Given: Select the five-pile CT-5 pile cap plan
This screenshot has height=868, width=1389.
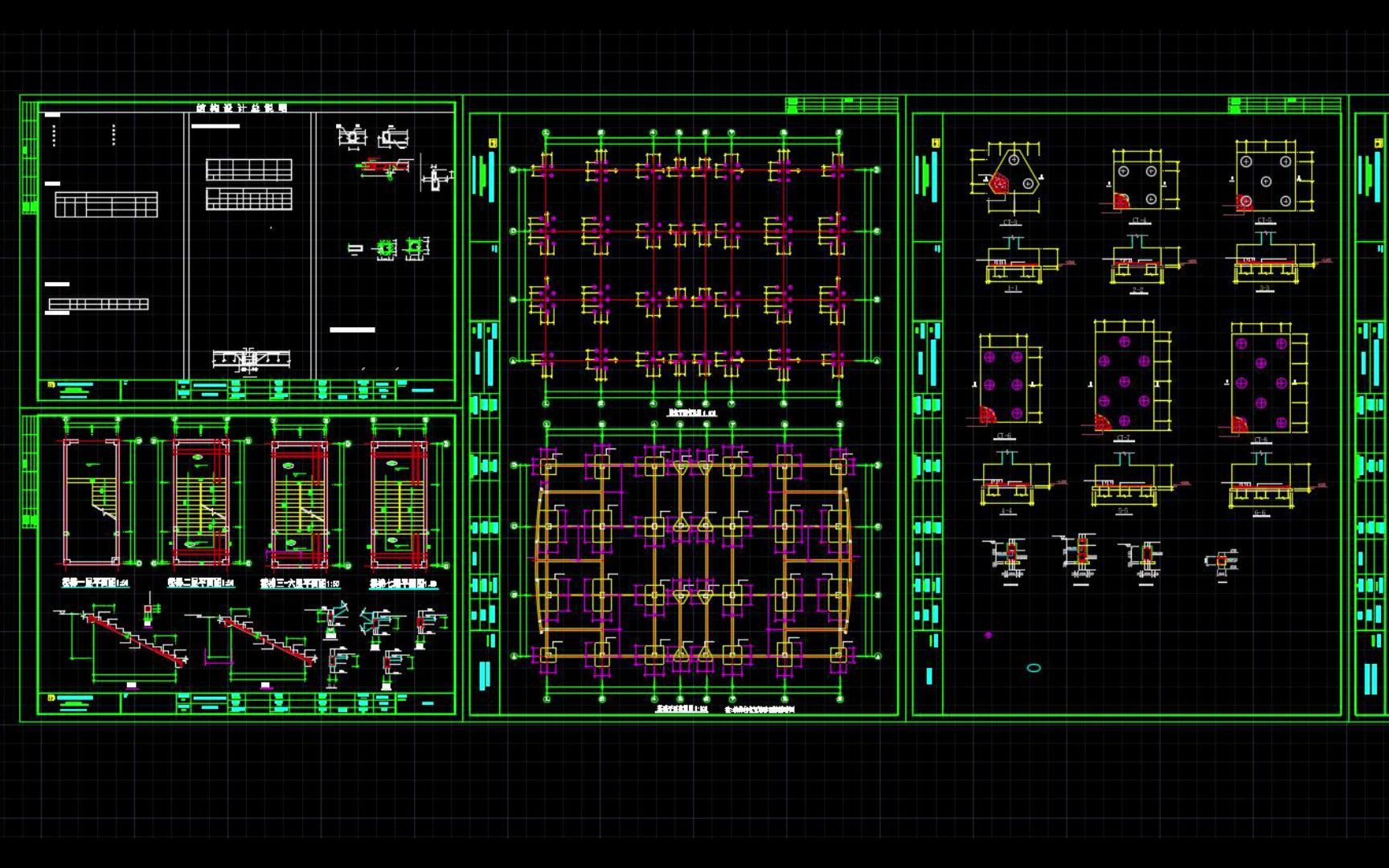Looking at the screenshot, I should click(1268, 178).
